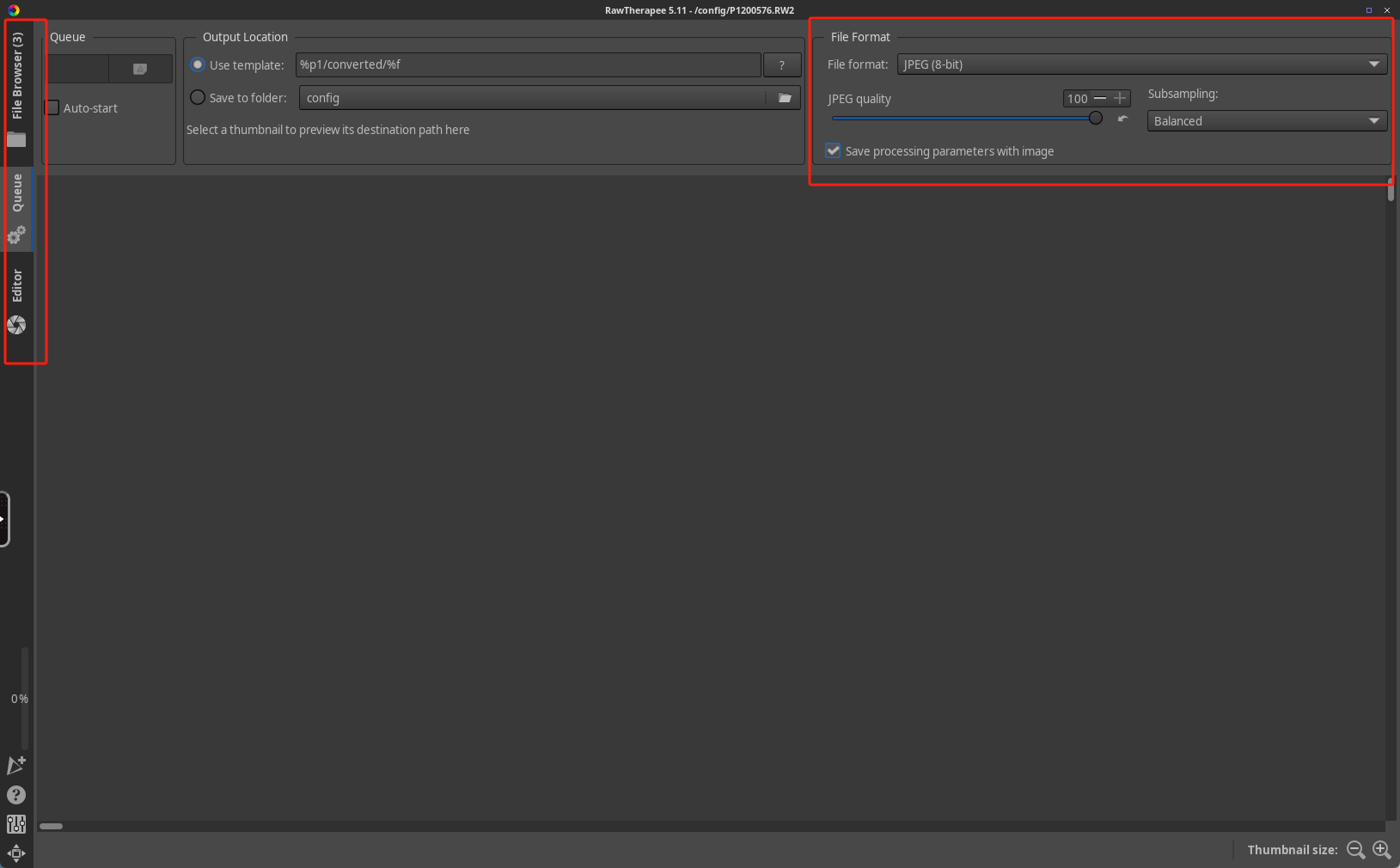
Task: Maximize the RawTherapee window
Action: tap(1369, 10)
